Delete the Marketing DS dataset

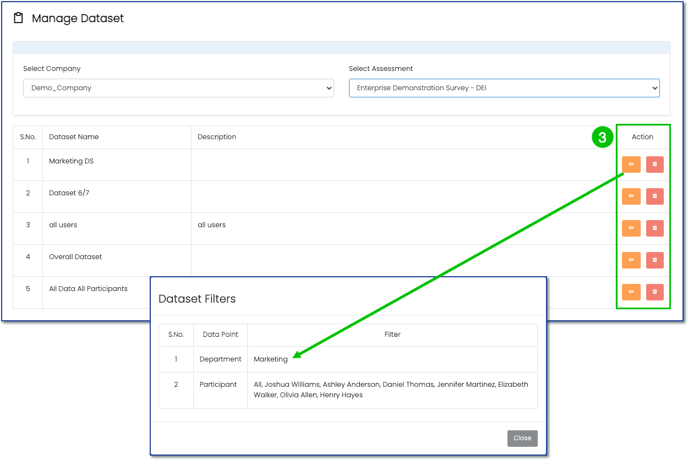pyautogui.click(x=655, y=164)
